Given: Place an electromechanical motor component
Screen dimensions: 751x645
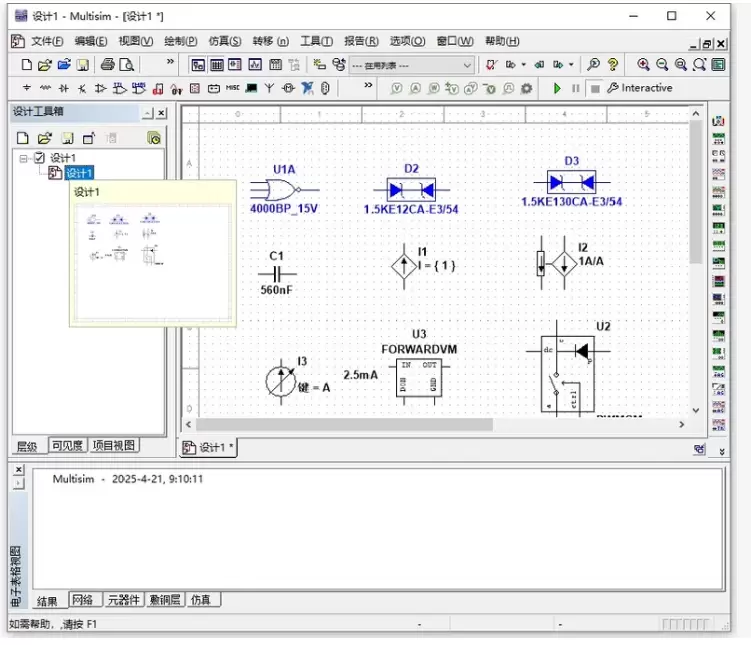Looking at the screenshot, I should [288, 88].
